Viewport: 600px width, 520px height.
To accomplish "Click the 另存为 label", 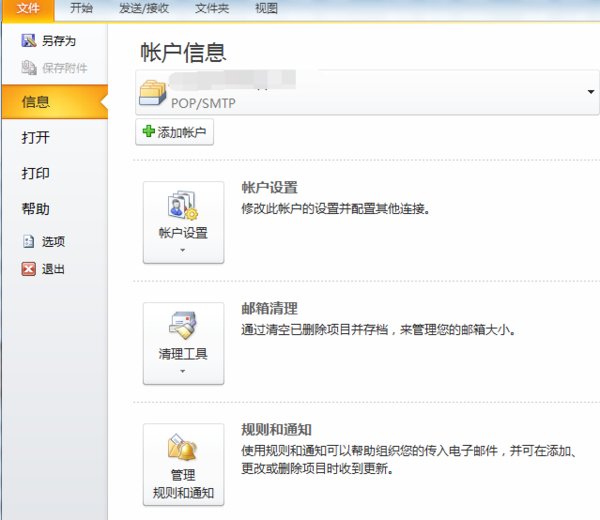I will coord(59,41).
